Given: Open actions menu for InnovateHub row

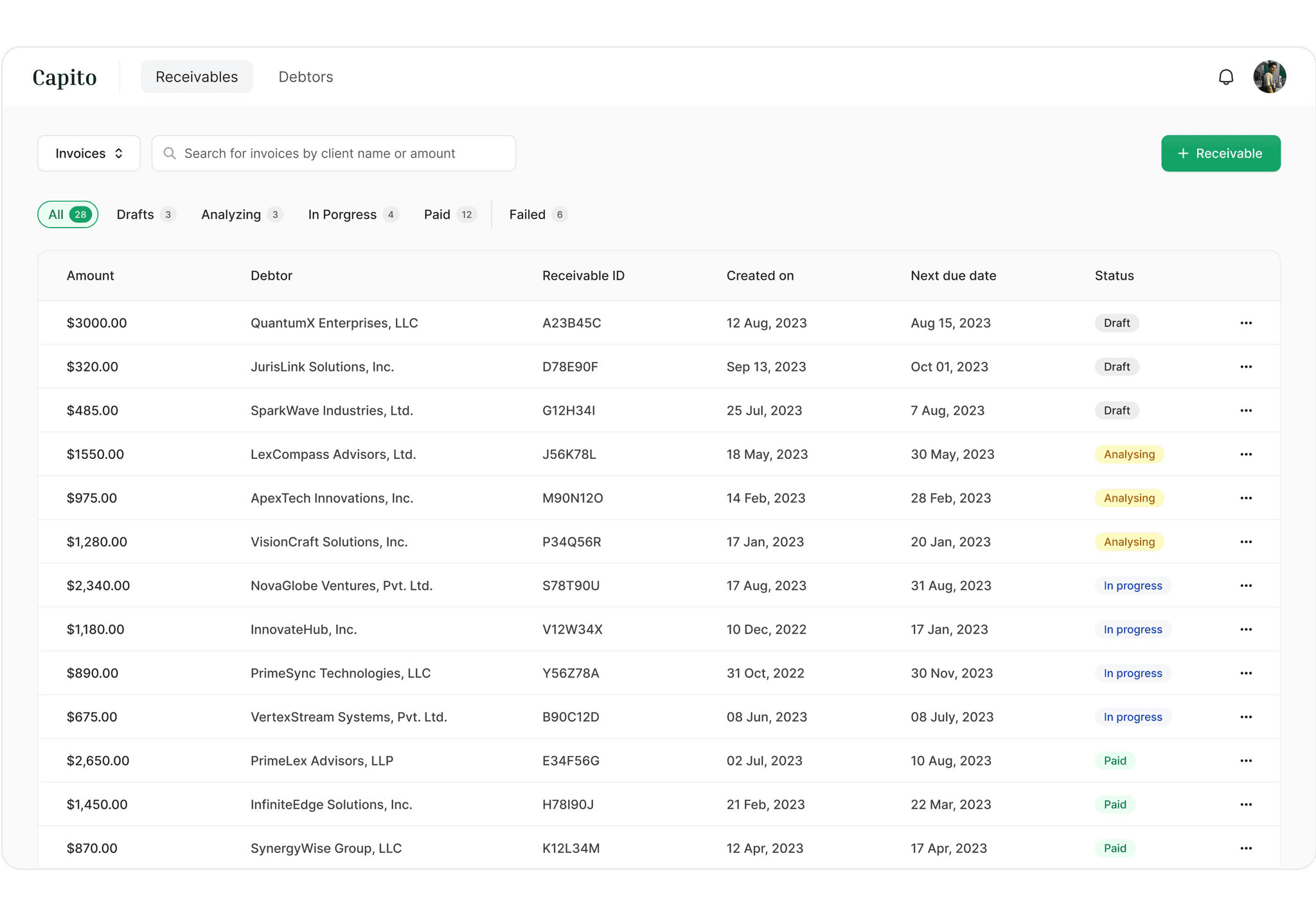Looking at the screenshot, I should [x=1245, y=629].
